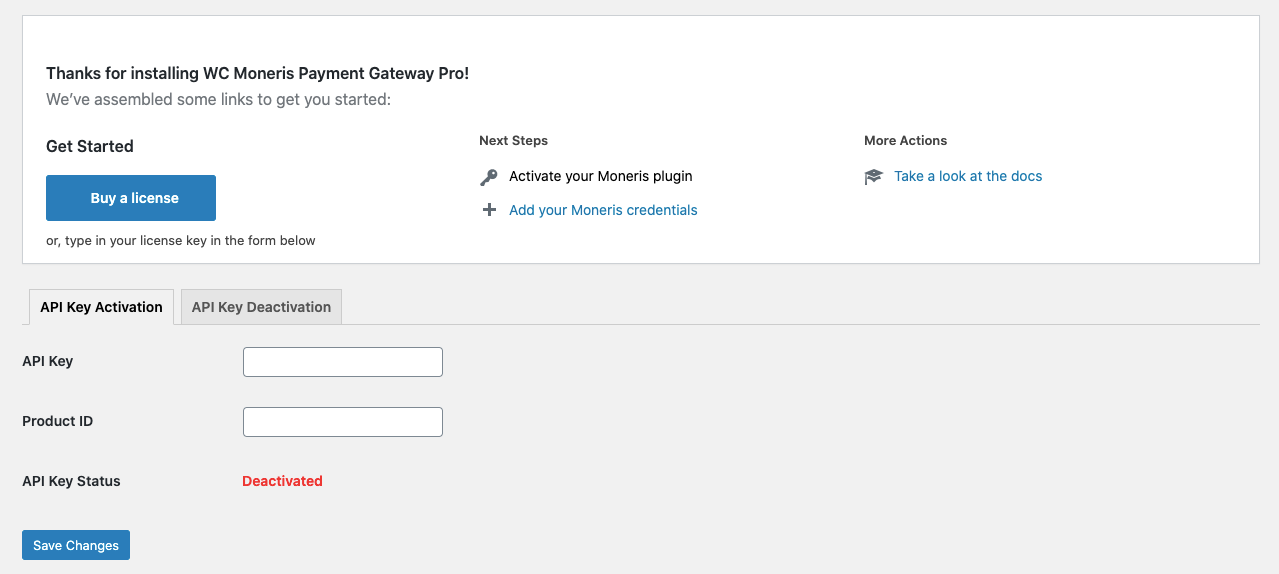This screenshot has height=574, width=1279.
Task: Focus the Product ID input field
Action: pyautogui.click(x=343, y=422)
